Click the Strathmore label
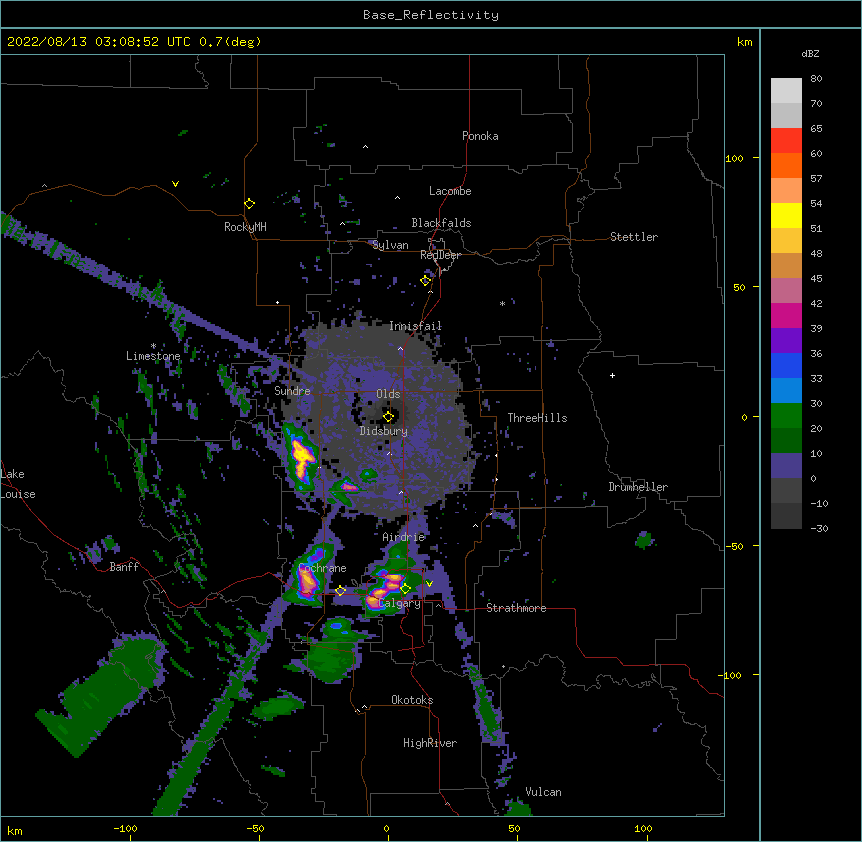862x842 pixels. (x=516, y=607)
